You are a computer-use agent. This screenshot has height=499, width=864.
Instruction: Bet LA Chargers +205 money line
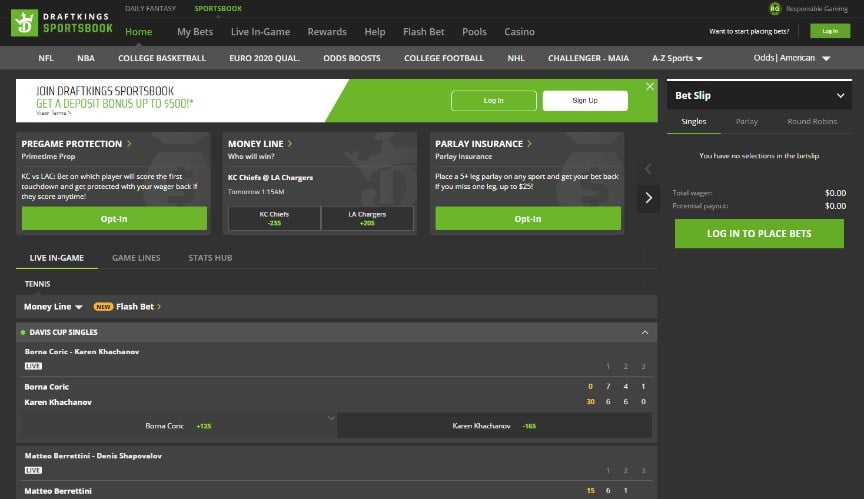(368, 219)
